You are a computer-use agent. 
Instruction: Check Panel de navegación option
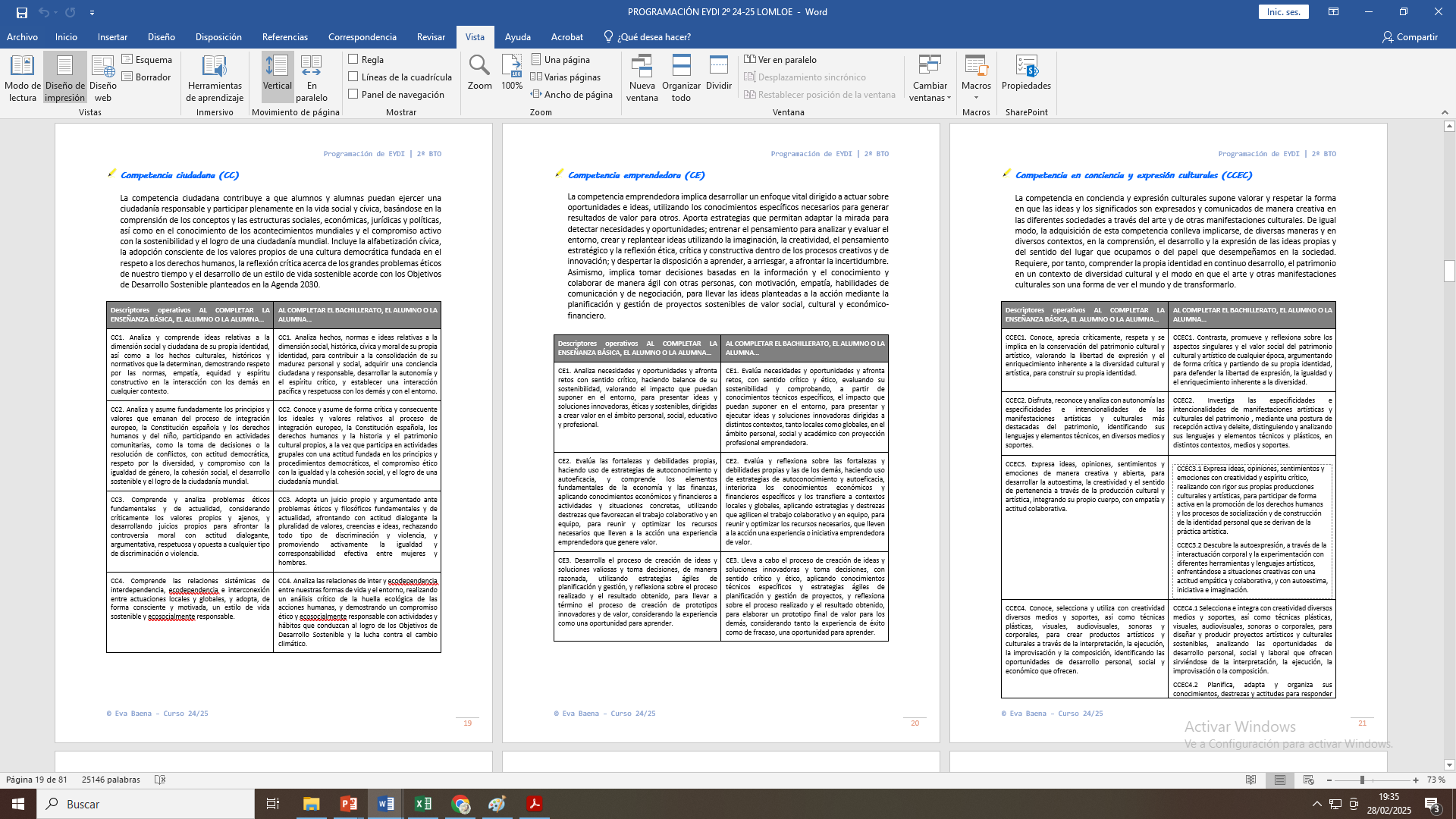(353, 94)
